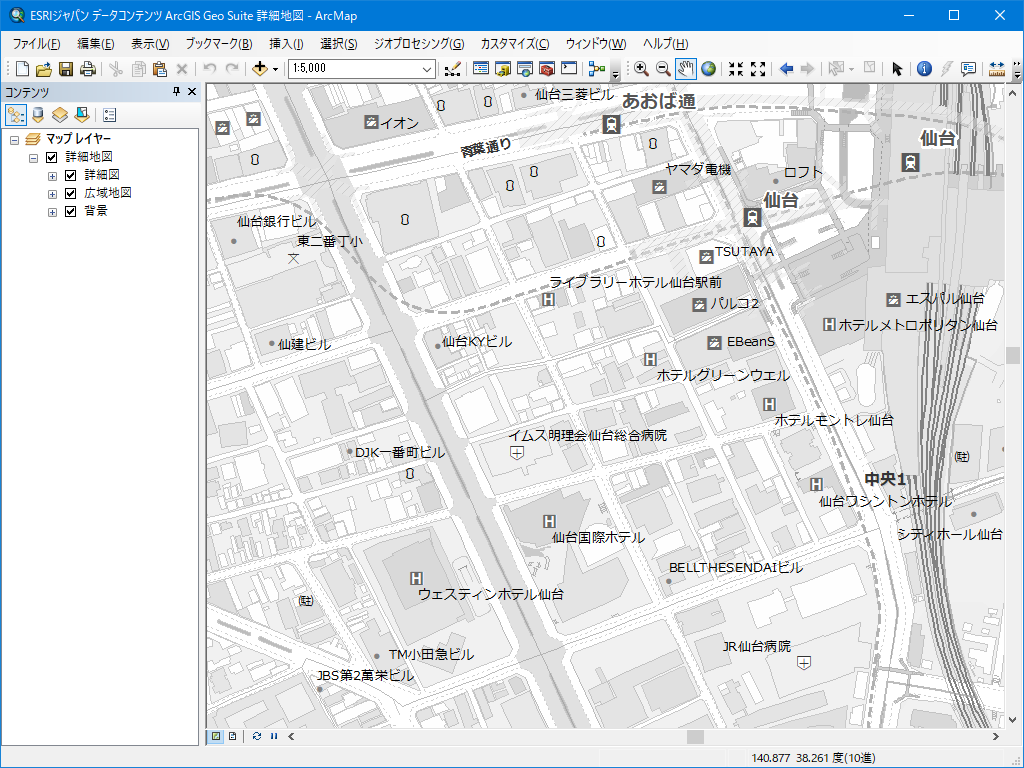Hide the 背景 layer via checkbox

point(71,212)
